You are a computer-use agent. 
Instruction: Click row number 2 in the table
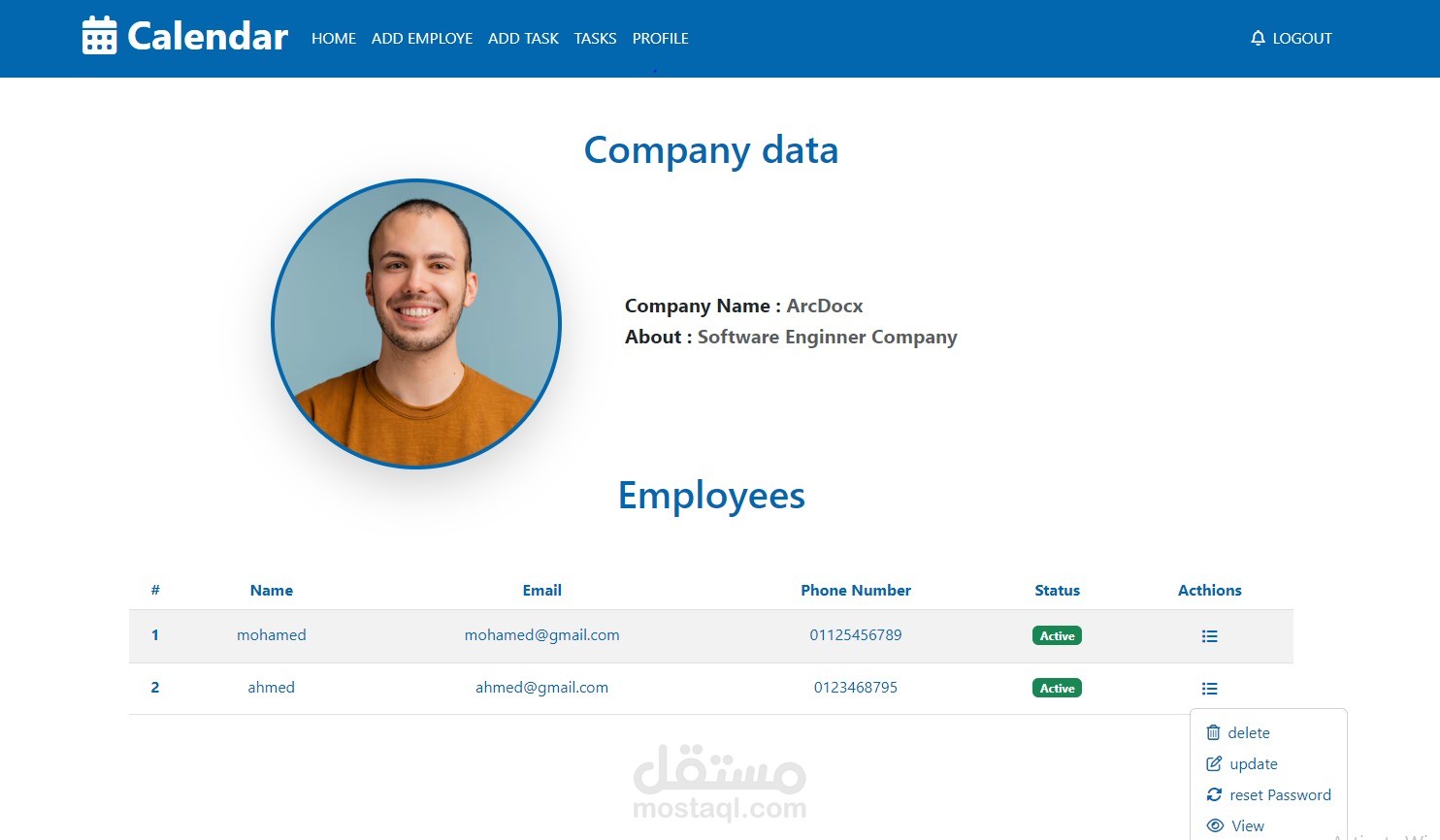(155, 688)
